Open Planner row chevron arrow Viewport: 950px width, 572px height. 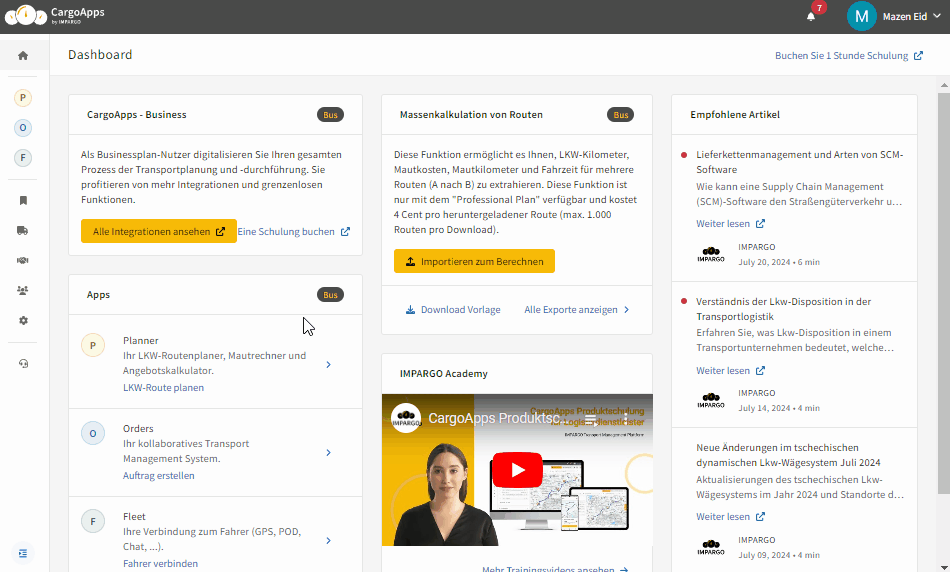click(328, 365)
